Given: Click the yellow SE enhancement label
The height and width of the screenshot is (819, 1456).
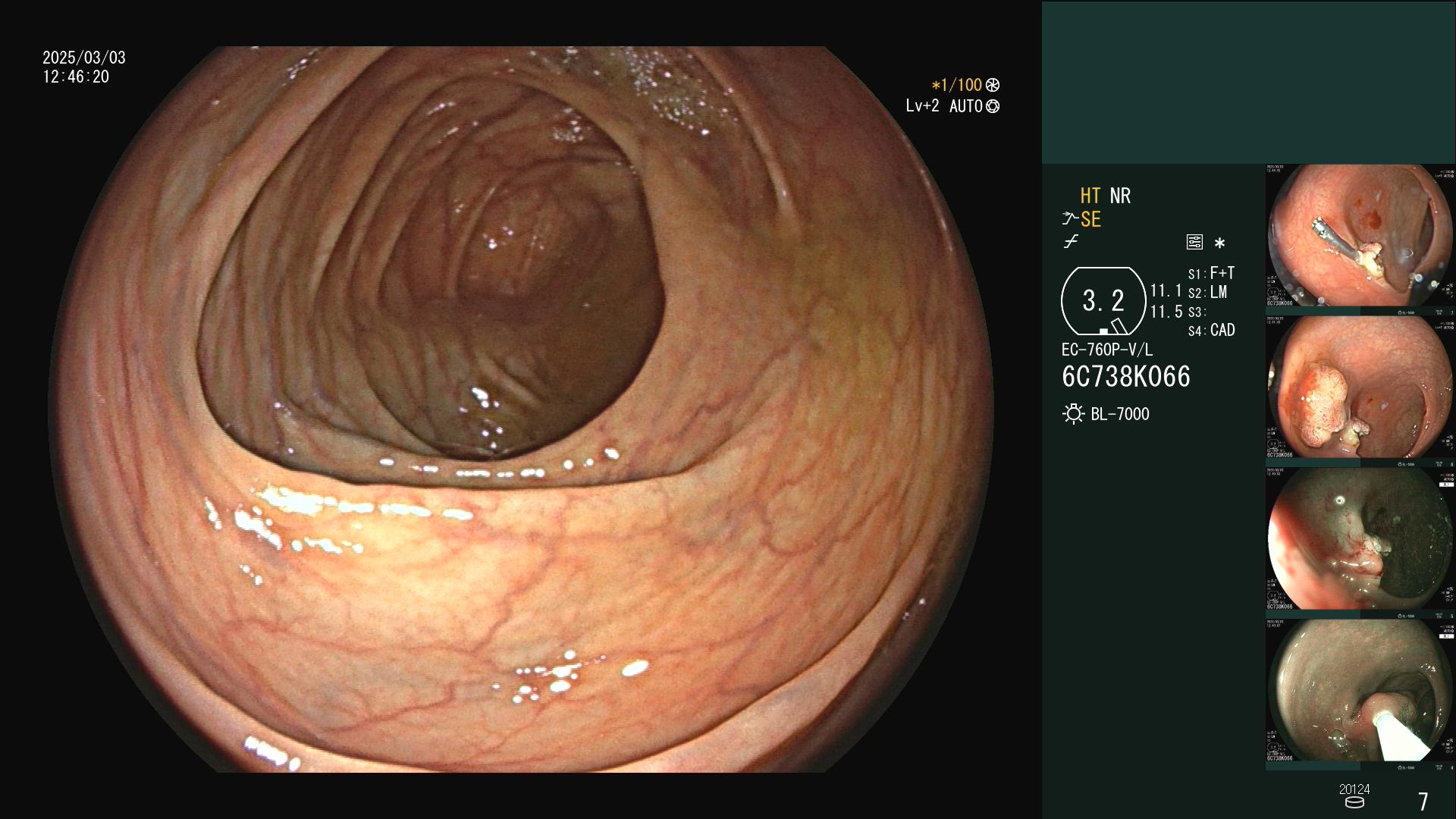Looking at the screenshot, I should [x=1090, y=219].
